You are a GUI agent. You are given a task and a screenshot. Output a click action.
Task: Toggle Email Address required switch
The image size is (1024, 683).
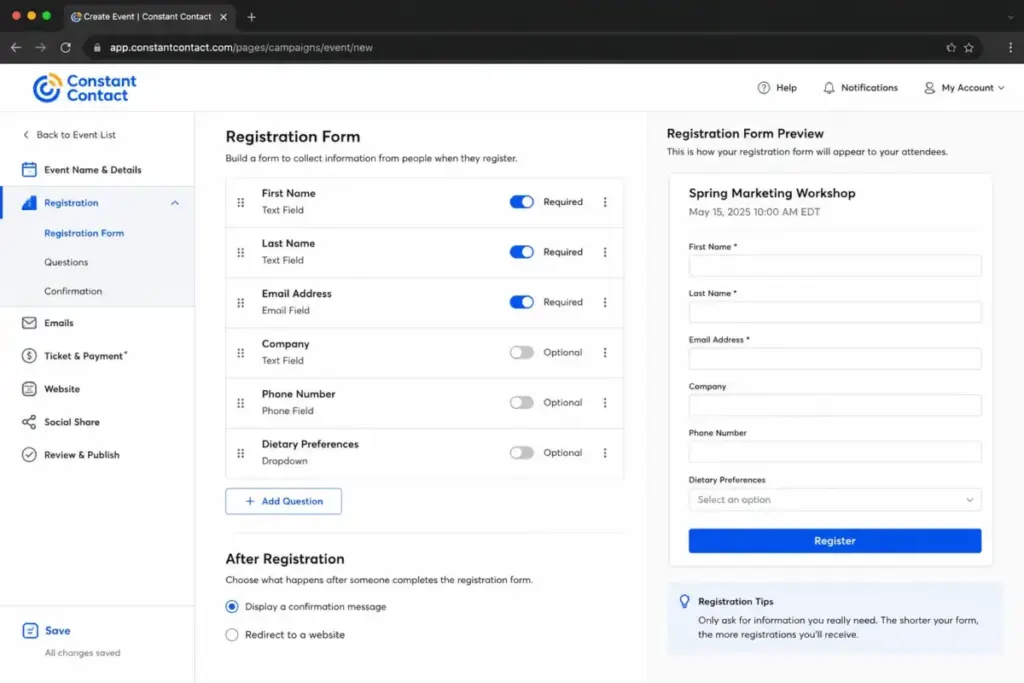521,302
